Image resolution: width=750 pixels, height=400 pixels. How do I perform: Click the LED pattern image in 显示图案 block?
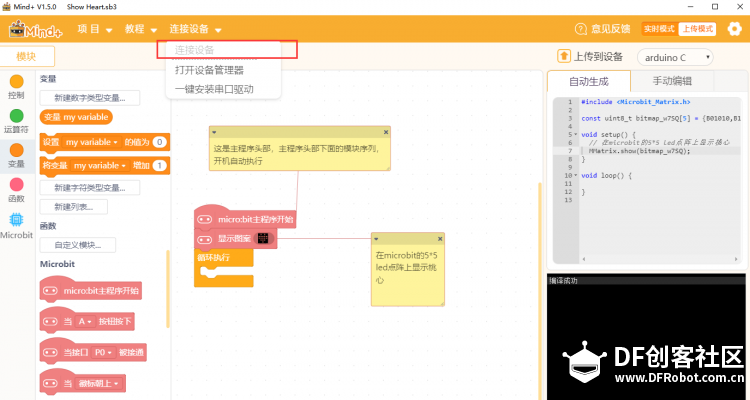click(262, 238)
